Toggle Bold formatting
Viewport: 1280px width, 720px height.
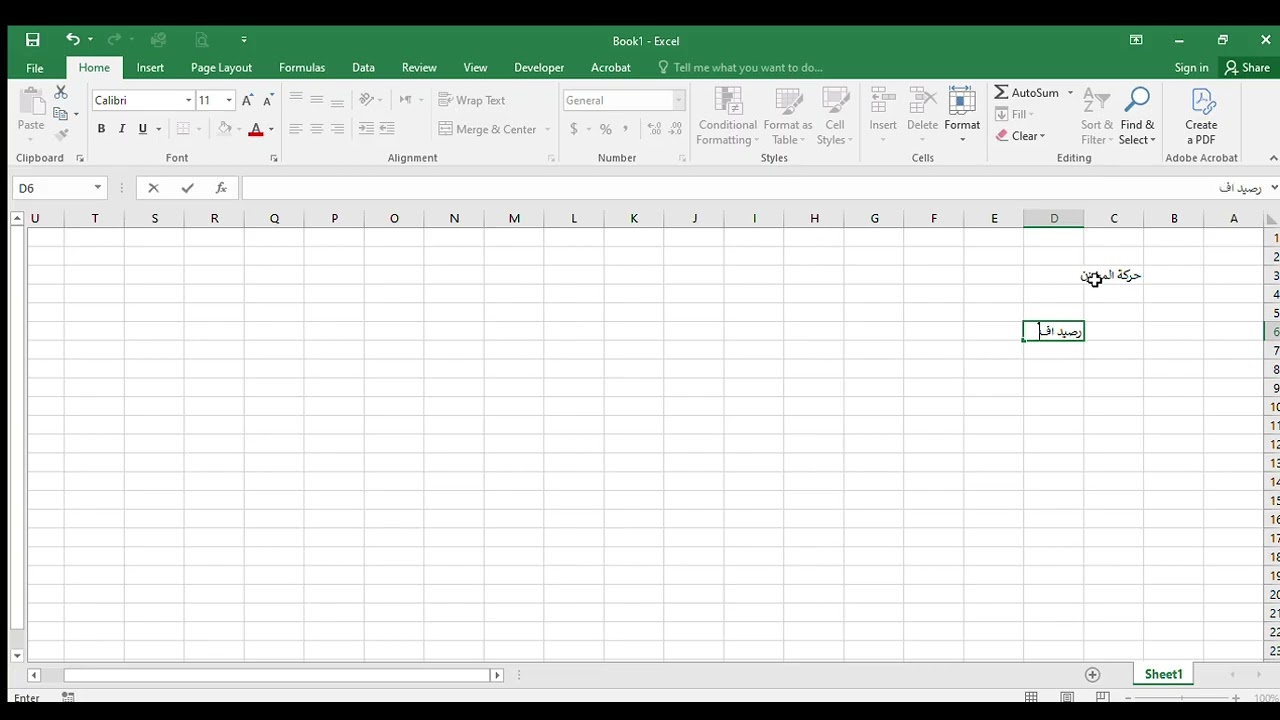[101, 129]
